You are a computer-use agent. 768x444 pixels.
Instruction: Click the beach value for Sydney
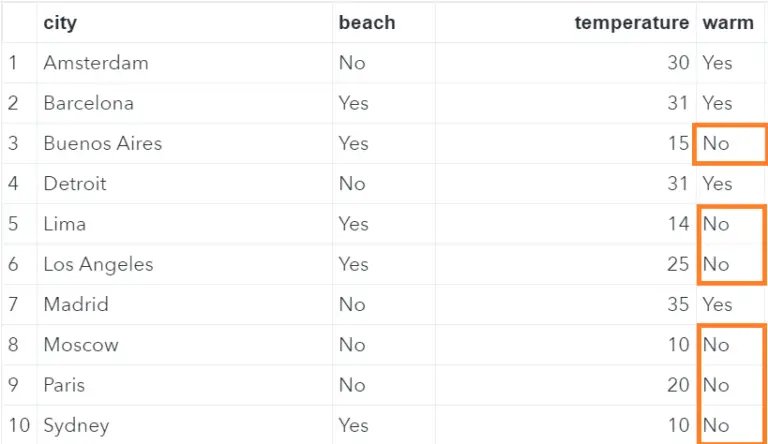[x=353, y=425]
